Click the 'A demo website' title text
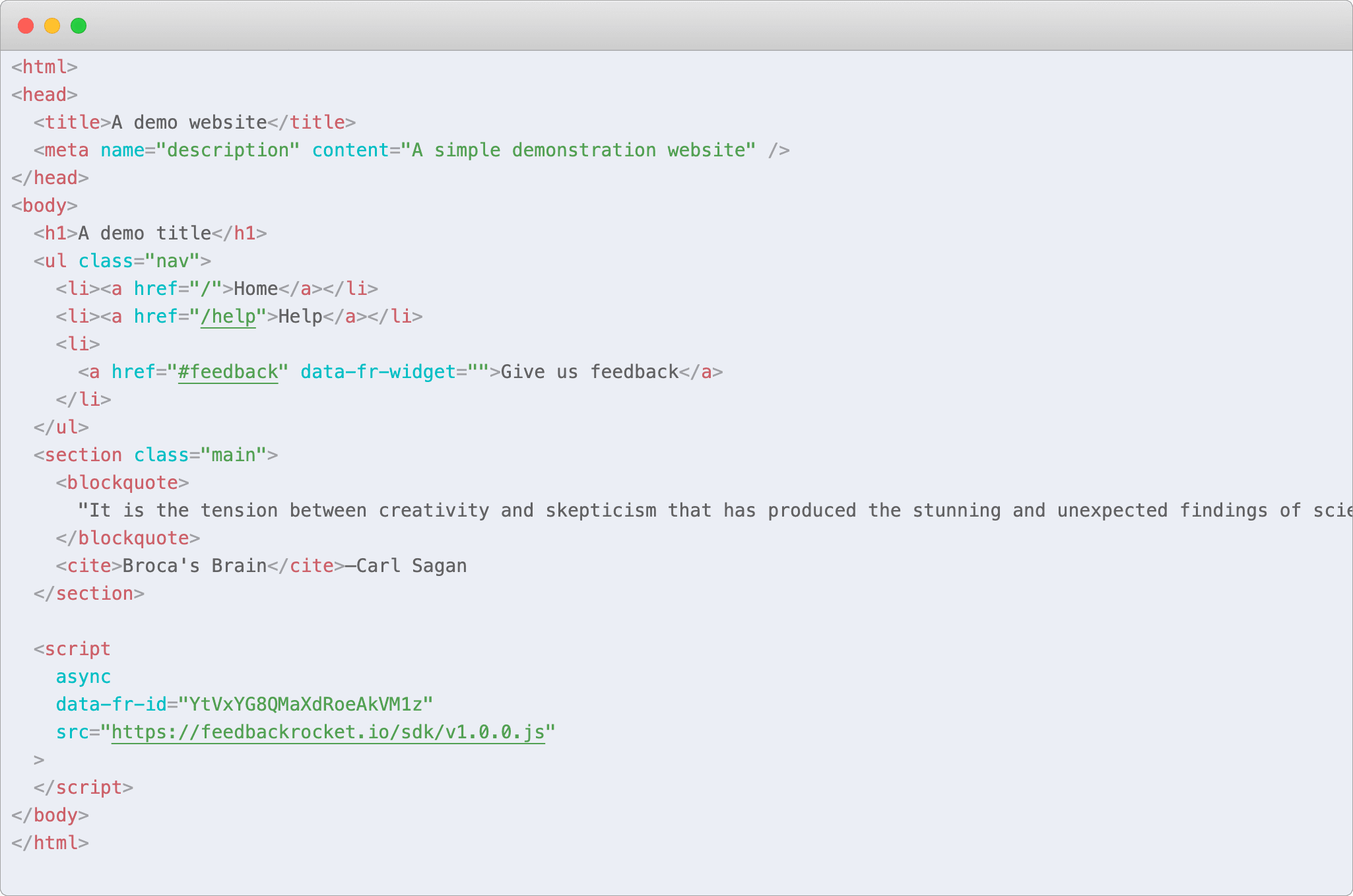This screenshot has width=1353, height=896. click(x=189, y=123)
